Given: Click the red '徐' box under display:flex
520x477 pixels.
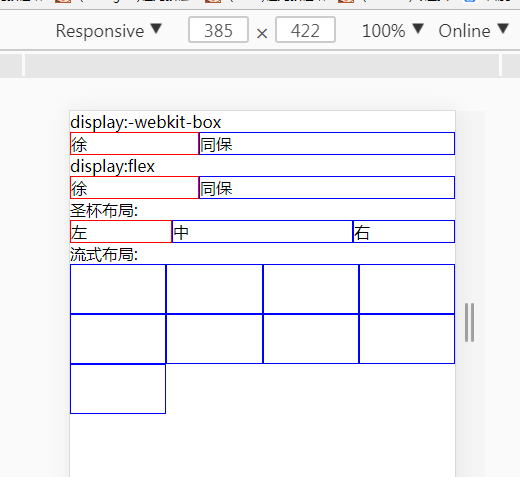Looking at the screenshot, I should [134, 188].
